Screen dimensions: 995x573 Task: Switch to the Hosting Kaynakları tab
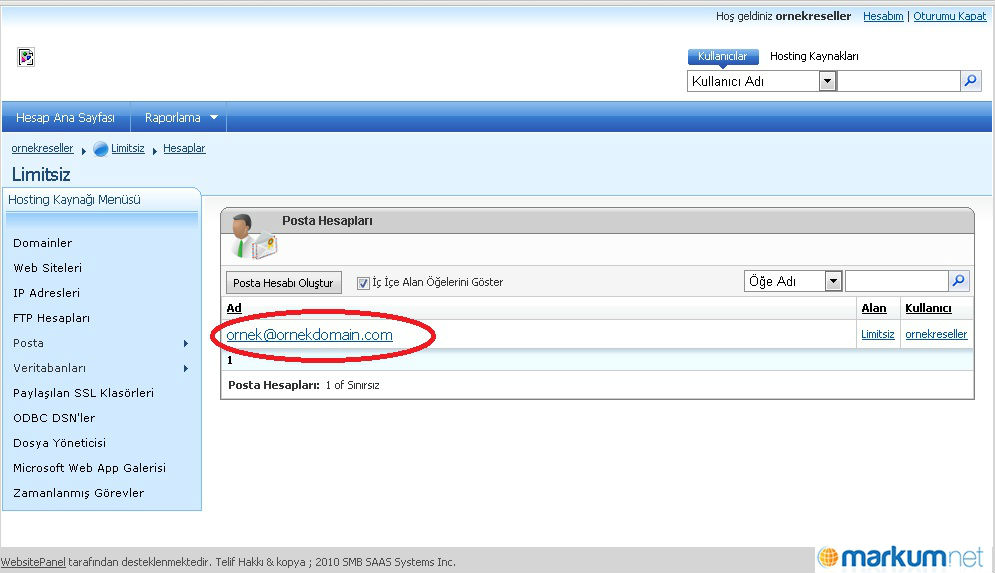click(x=814, y=56)
